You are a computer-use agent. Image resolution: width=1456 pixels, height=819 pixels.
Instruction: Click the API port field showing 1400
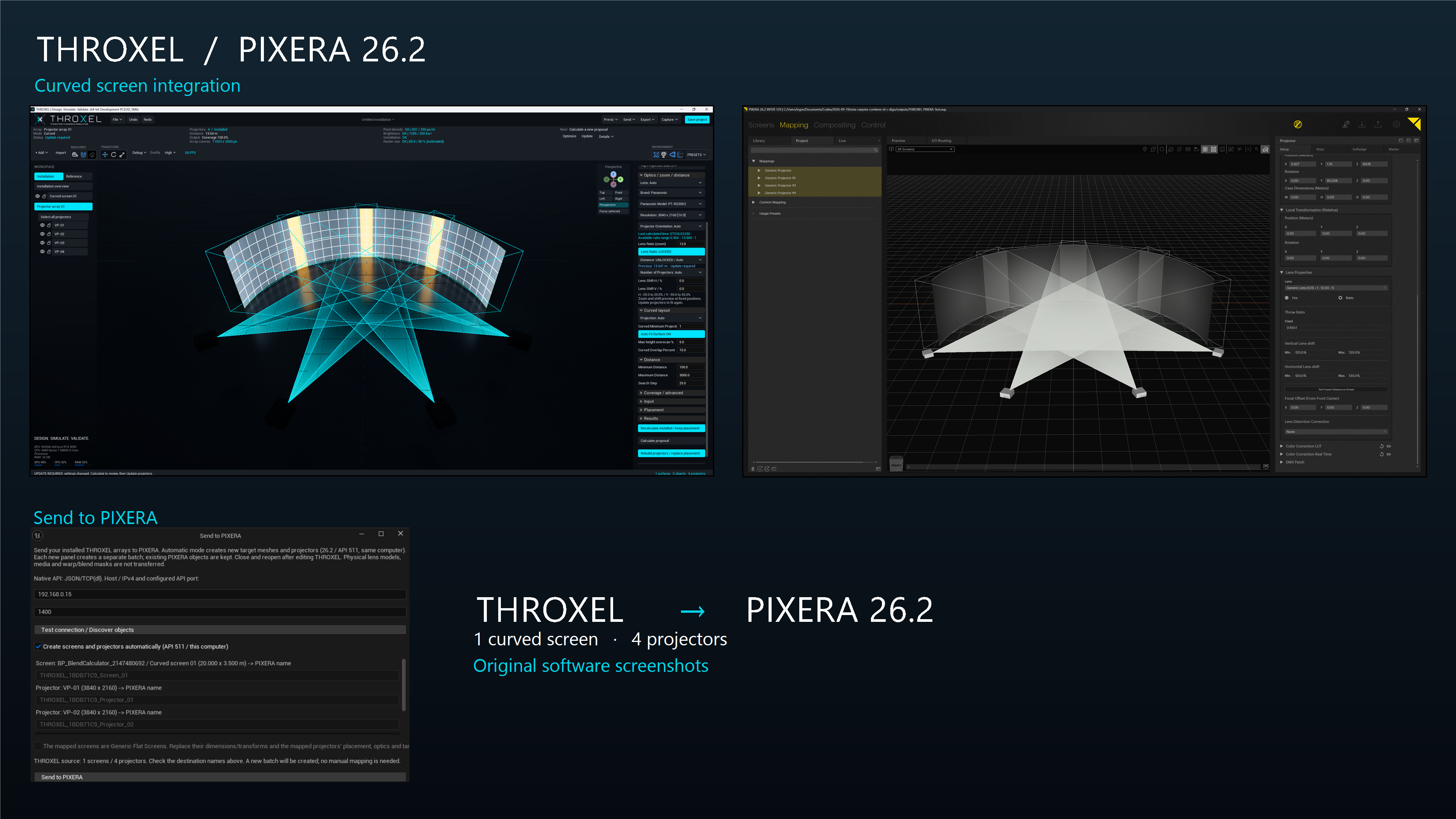click(x=220, y=612)
